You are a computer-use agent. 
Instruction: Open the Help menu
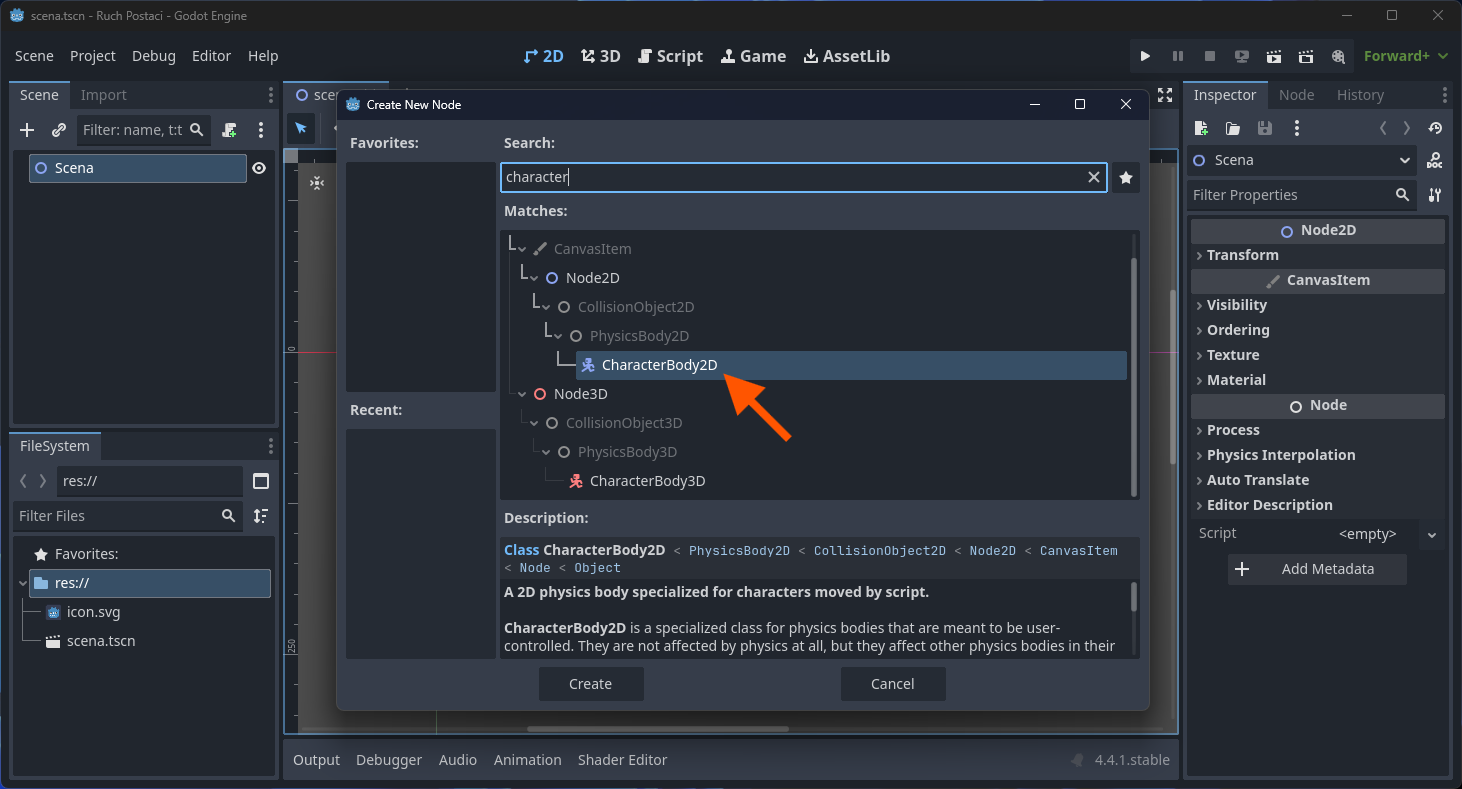[x=263, y=56]
